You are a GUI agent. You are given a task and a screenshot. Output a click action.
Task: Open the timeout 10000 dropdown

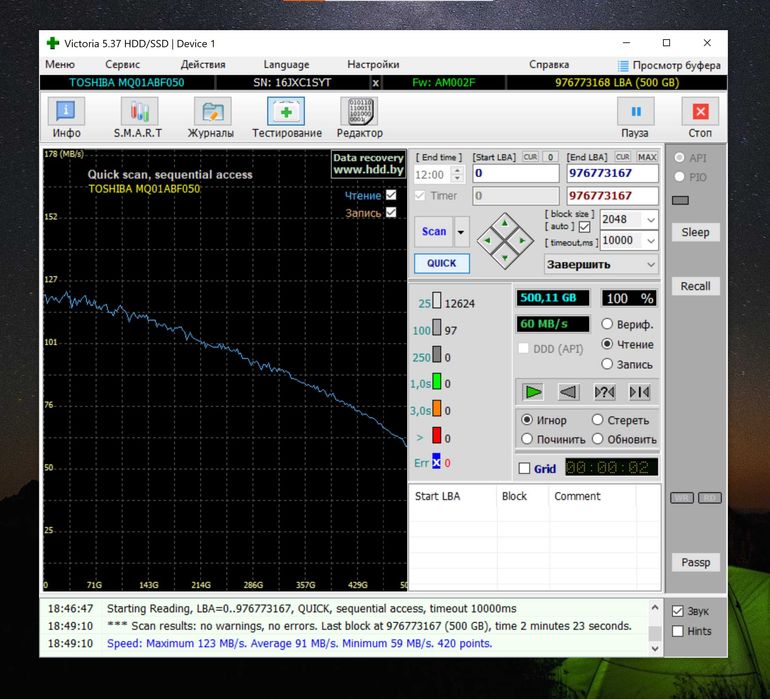click(x=650, y=241)
